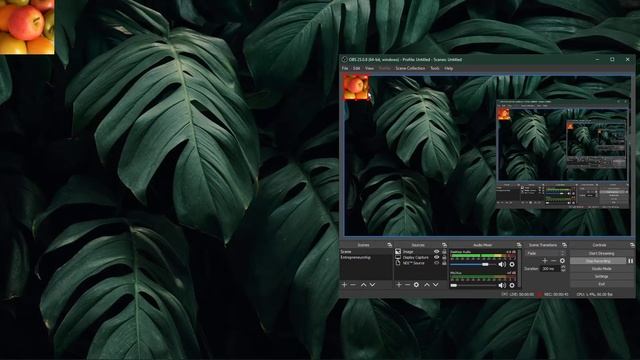Image resolution: width=640 pixels, height=360 pixels.
Task: Mute Desktop Audio speaker icon
Action: 502,264
